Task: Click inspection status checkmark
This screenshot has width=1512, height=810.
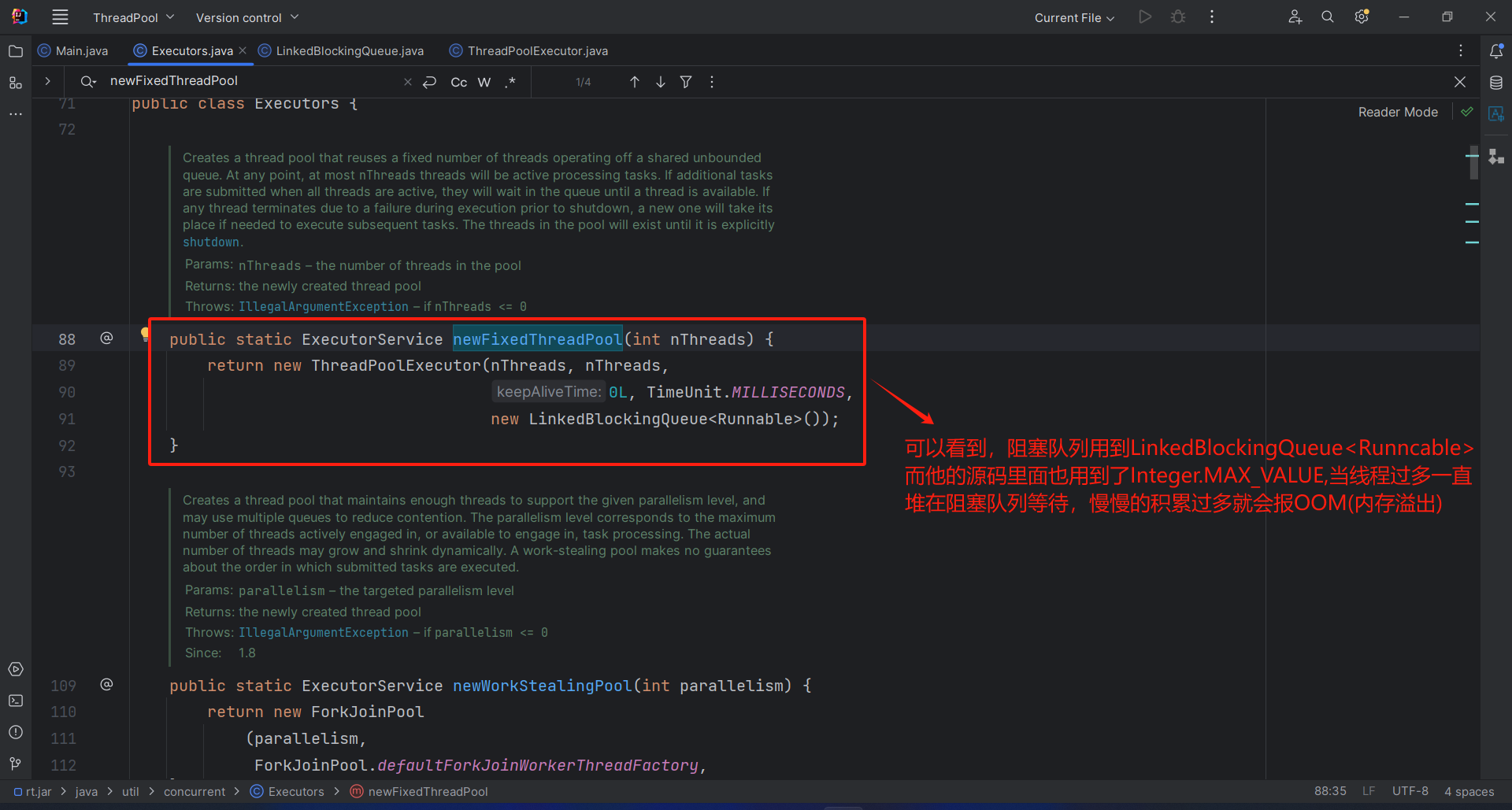Action: [1466, 112]
